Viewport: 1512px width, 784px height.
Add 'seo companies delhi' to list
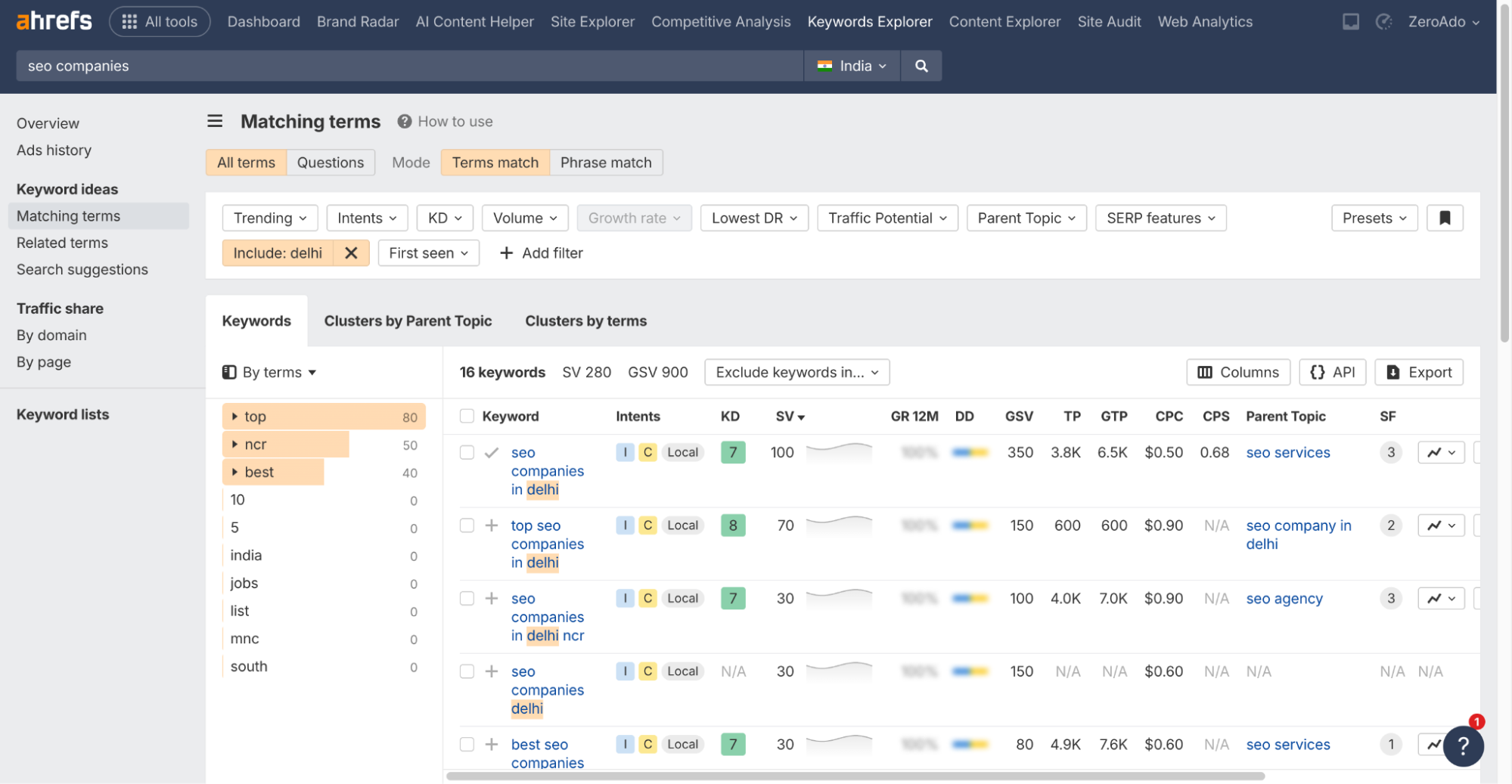(x=492, y=671)
